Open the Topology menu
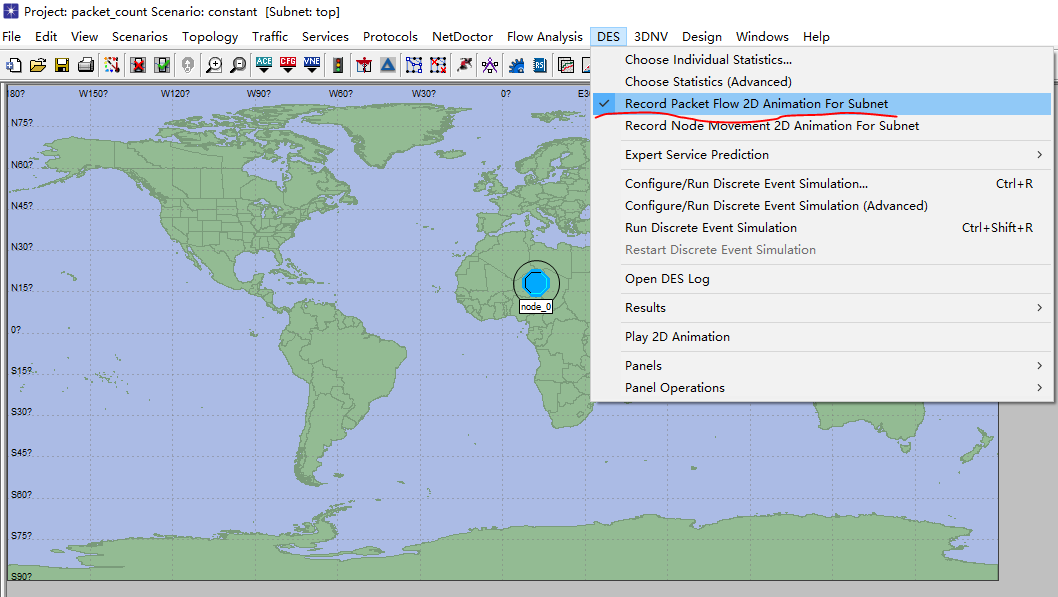1058x597 pixels. click(x=209, y=36)
